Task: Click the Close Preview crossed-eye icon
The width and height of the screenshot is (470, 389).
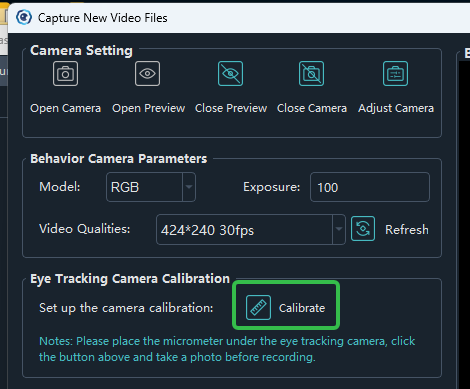Action: pyautogui.click(x=230, y=74)
